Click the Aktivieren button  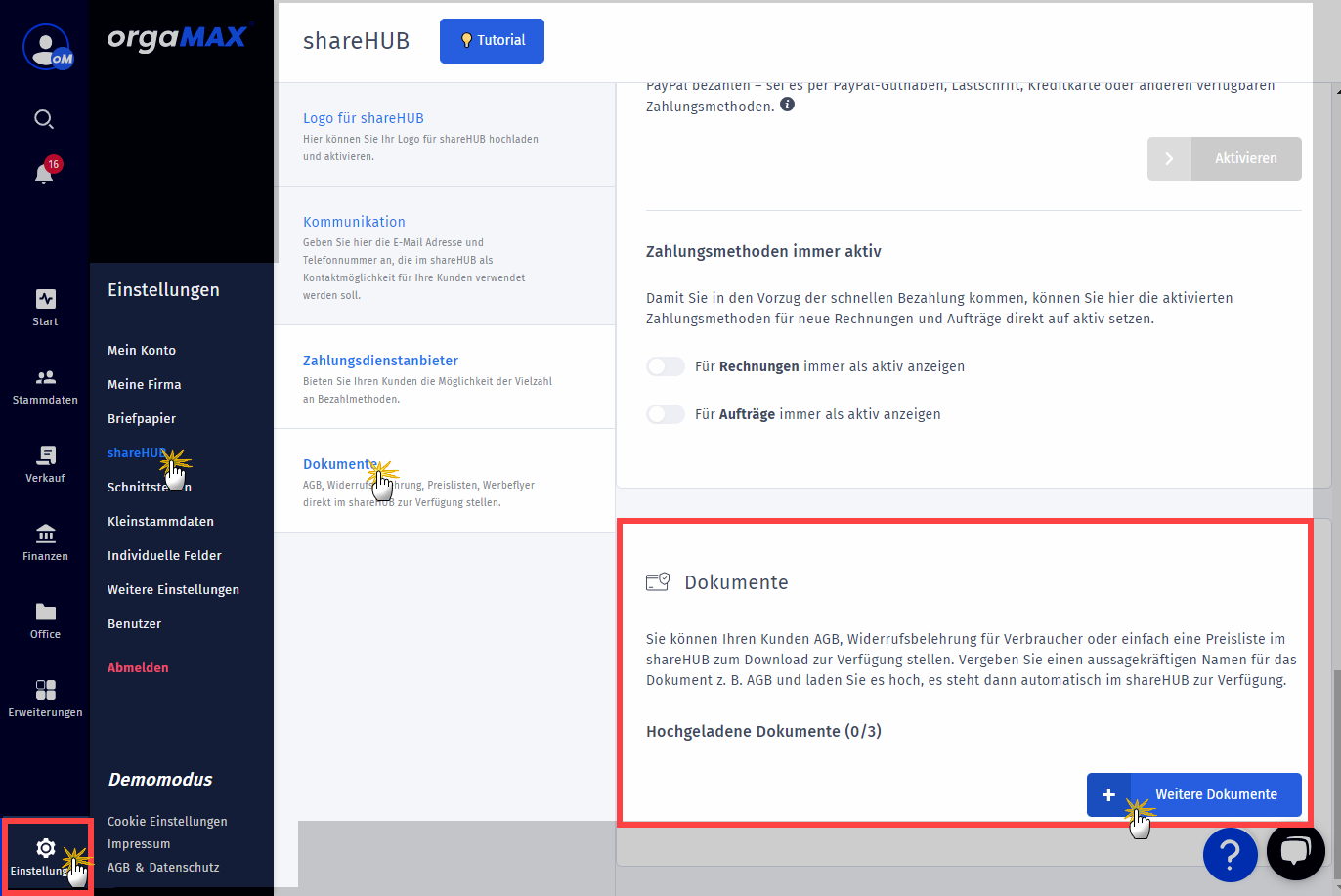pos(1225,158)
